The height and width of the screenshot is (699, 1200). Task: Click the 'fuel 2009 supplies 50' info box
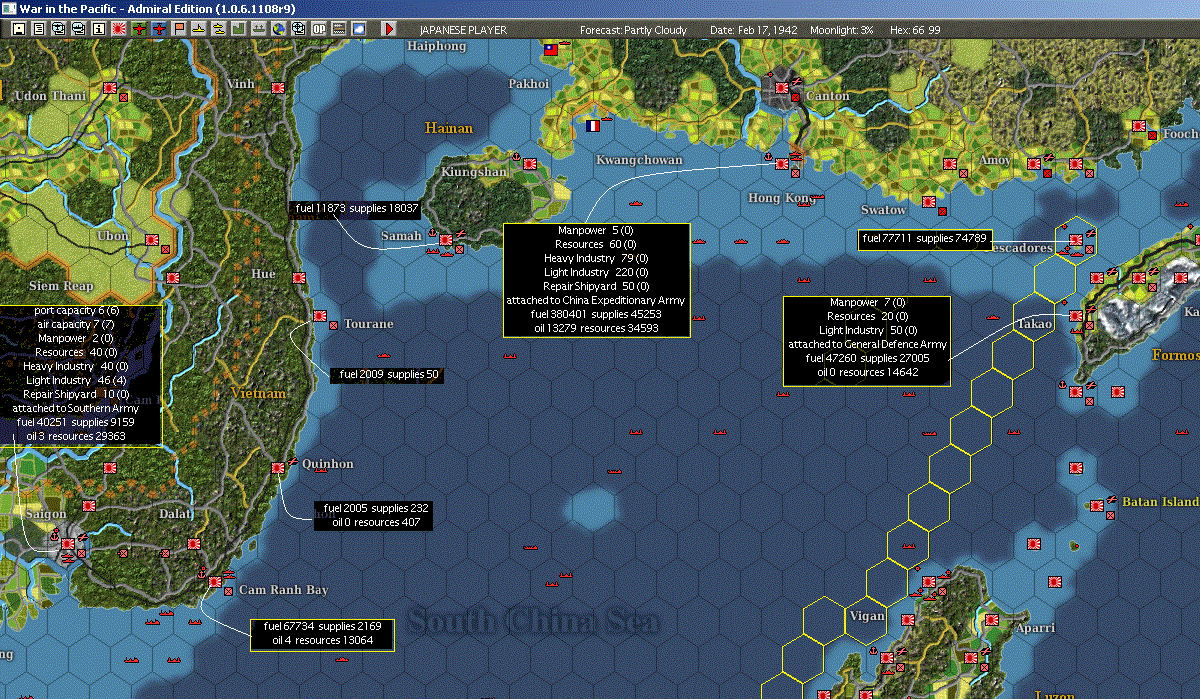[x=388, y=374]
